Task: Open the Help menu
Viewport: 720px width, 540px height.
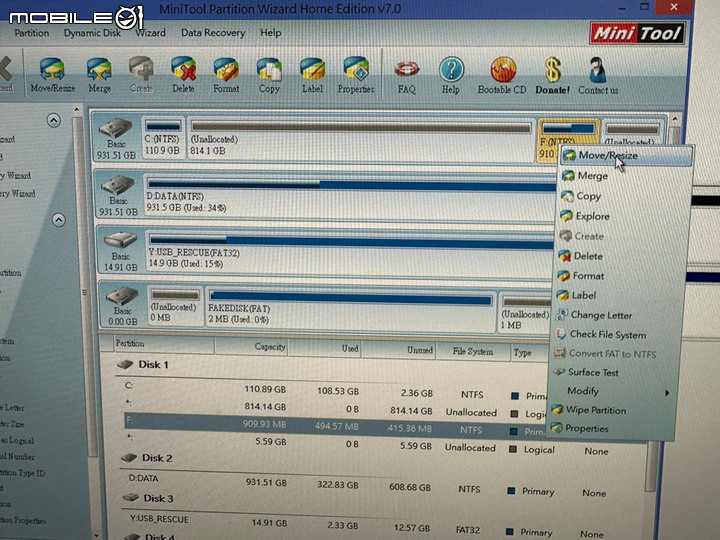Action: point(270,33)
